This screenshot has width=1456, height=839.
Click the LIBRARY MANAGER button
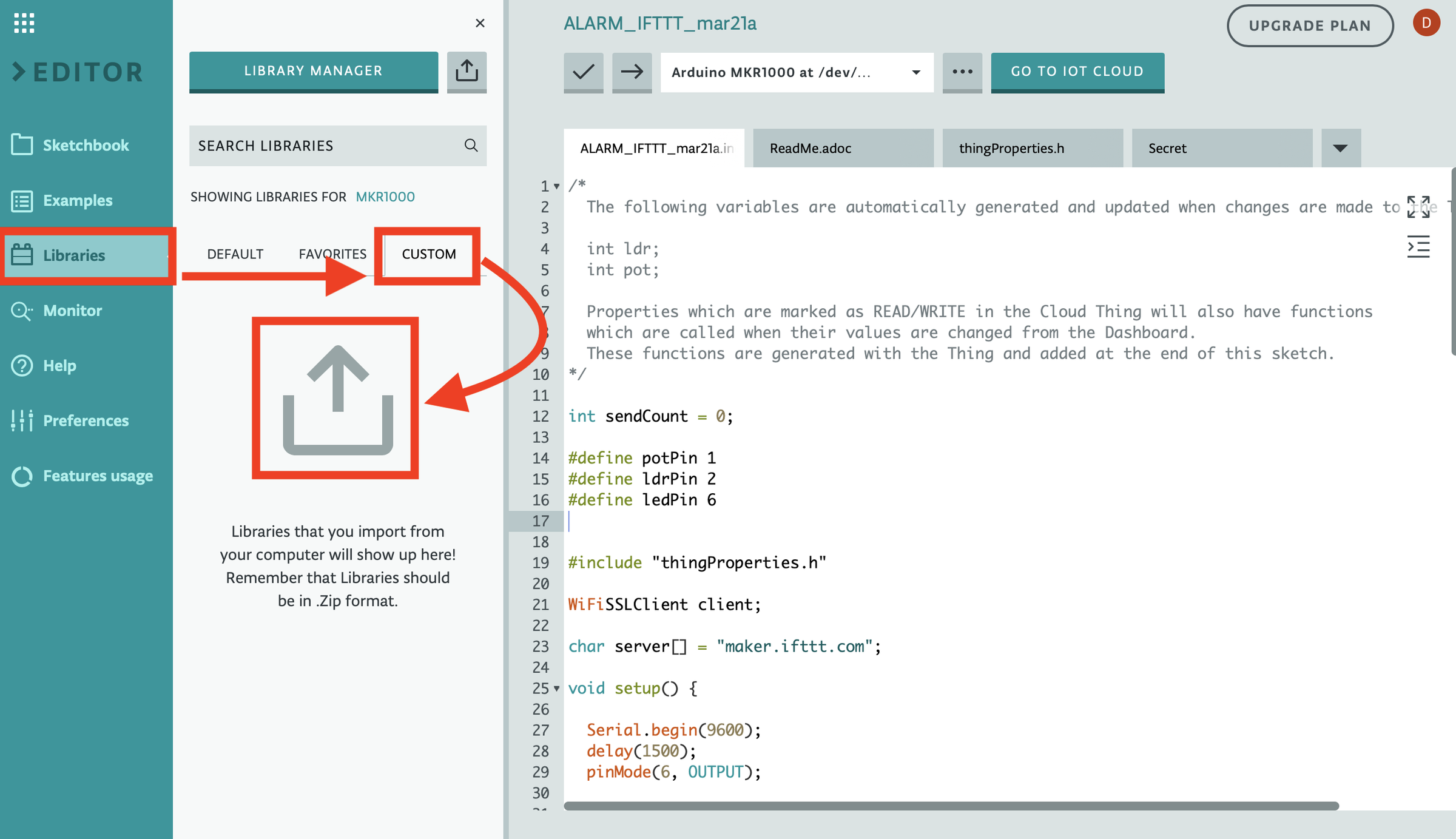pyautogui.click(x=313, y=71)
